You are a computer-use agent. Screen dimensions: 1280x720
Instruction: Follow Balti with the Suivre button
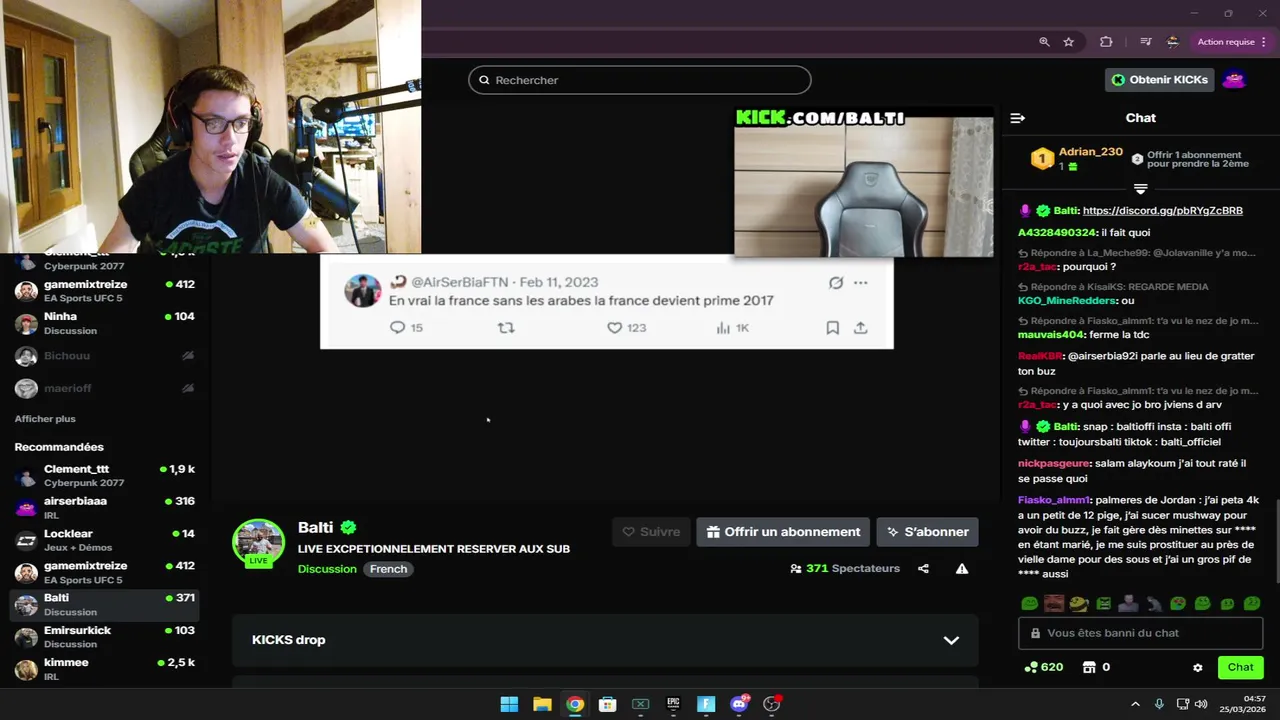(651, 532)
